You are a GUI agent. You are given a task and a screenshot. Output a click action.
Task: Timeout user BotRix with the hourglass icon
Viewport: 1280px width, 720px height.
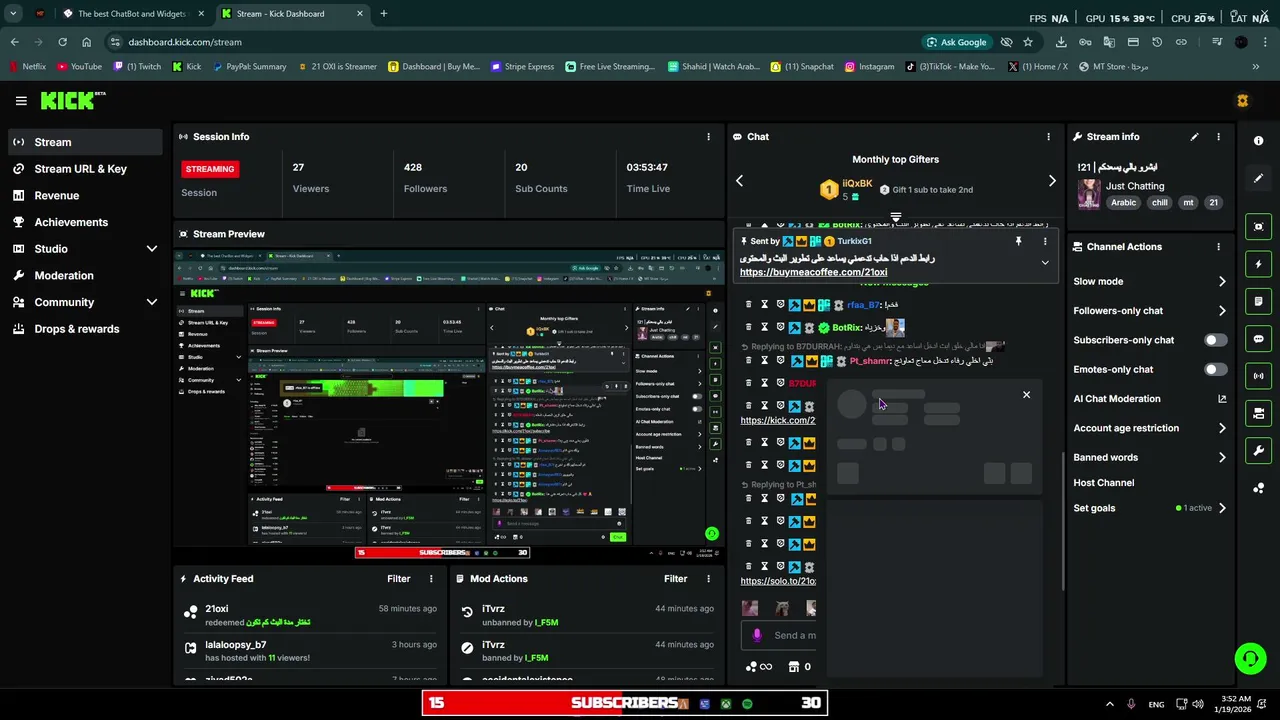(x=764, y=327)
